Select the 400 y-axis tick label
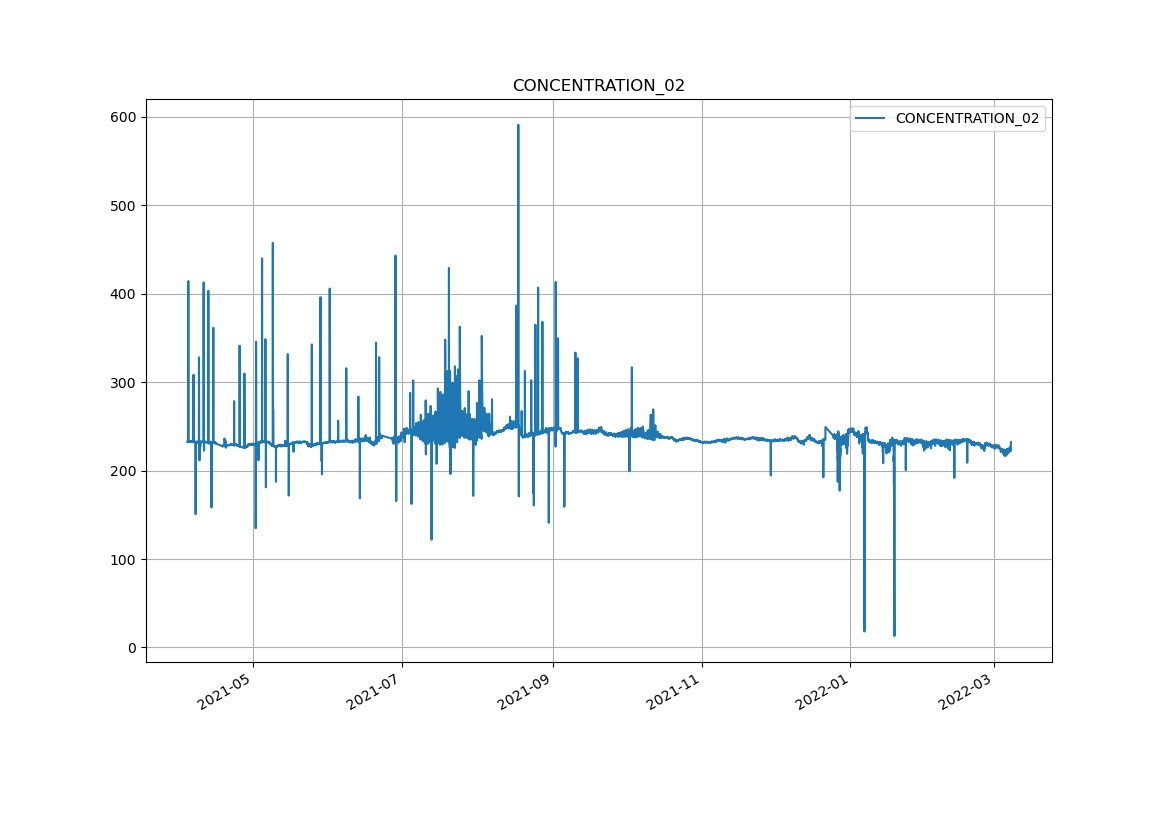 pos(124,294)
